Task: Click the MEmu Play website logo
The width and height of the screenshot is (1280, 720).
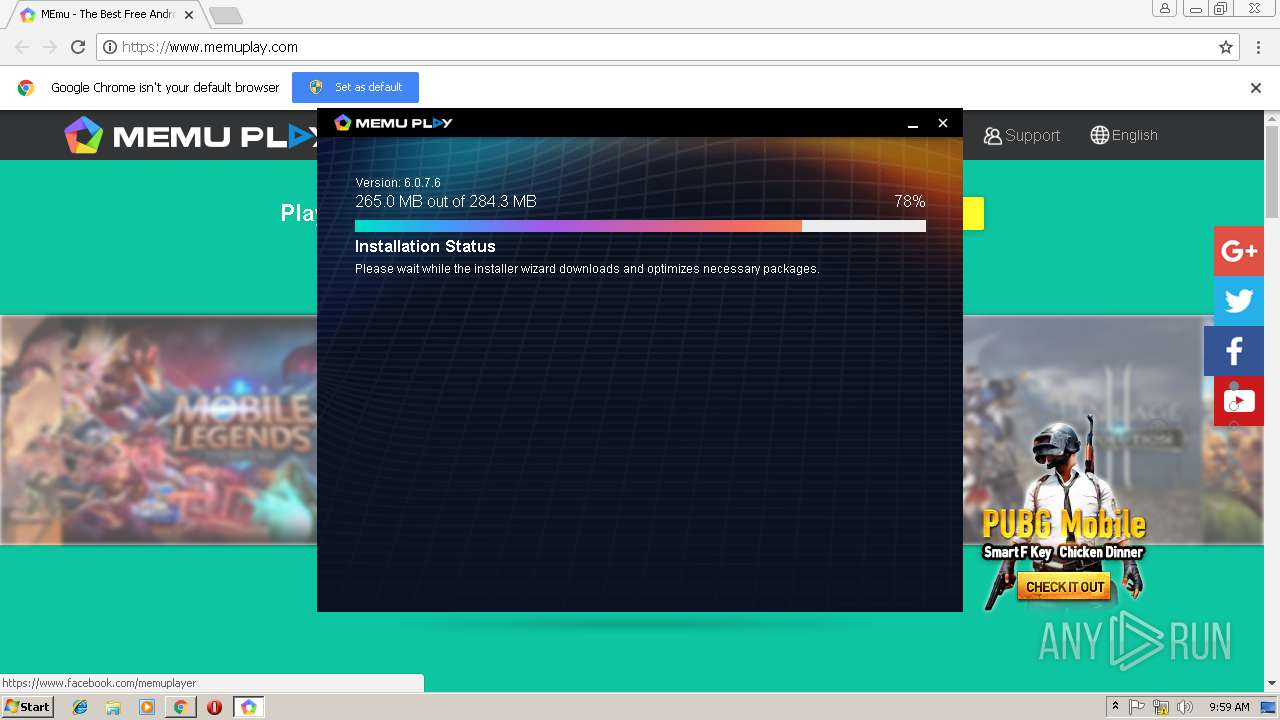Action: pos(190,135)
